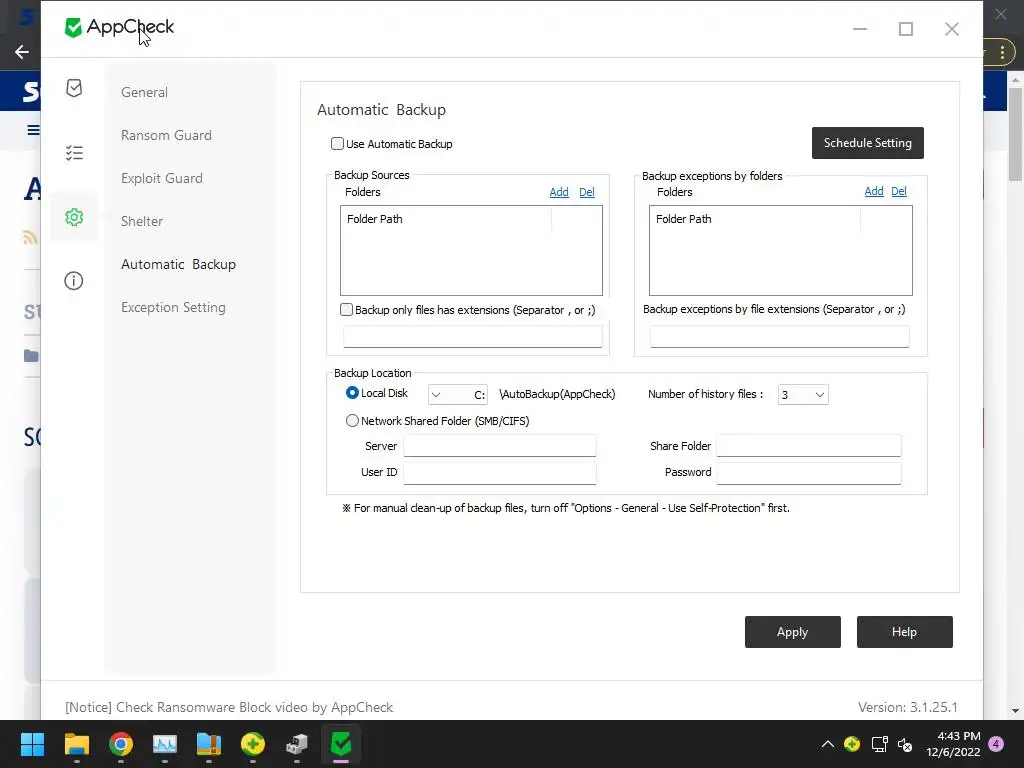Viewport: 1024px width, 768px height.
Task: Open the Shelter settings section
Action: (142, 221)
